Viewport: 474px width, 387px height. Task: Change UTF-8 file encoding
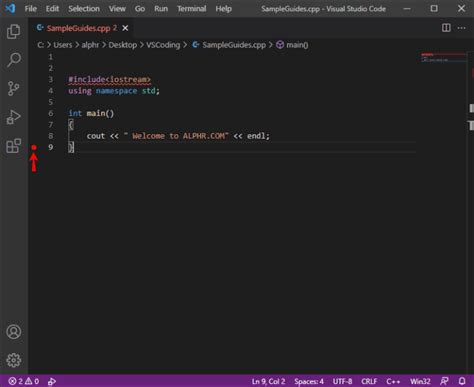(342, 381)
